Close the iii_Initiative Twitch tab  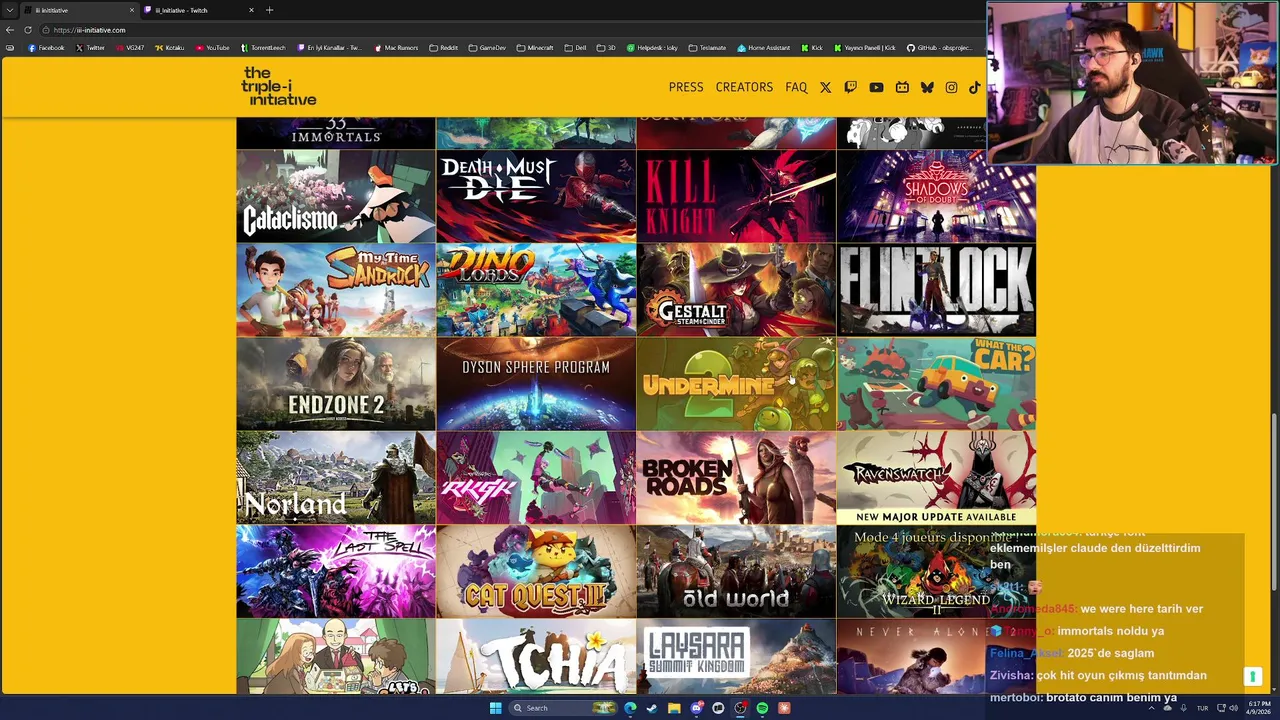(x=251, y=10)
